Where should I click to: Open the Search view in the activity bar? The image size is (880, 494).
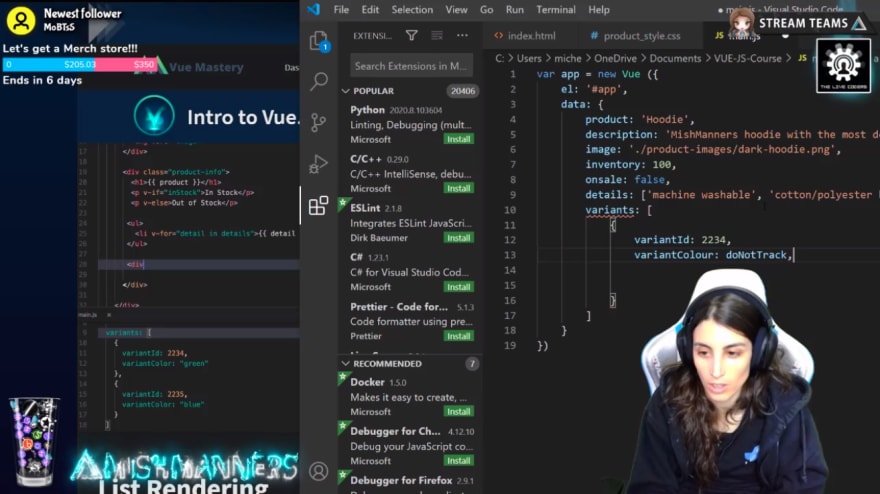tap(318, 81)
